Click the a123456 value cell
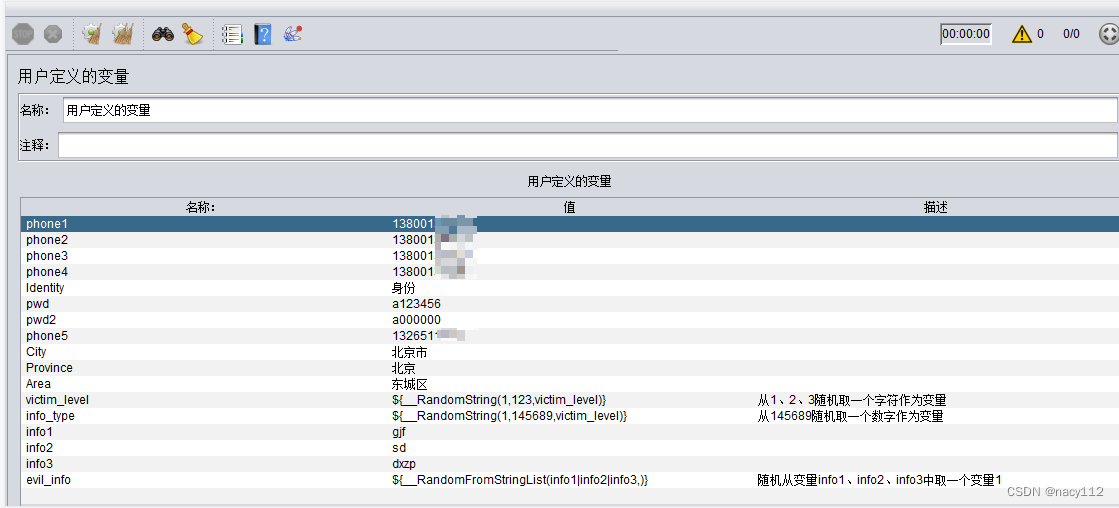 pyautogui.click(x=571, y=304)
